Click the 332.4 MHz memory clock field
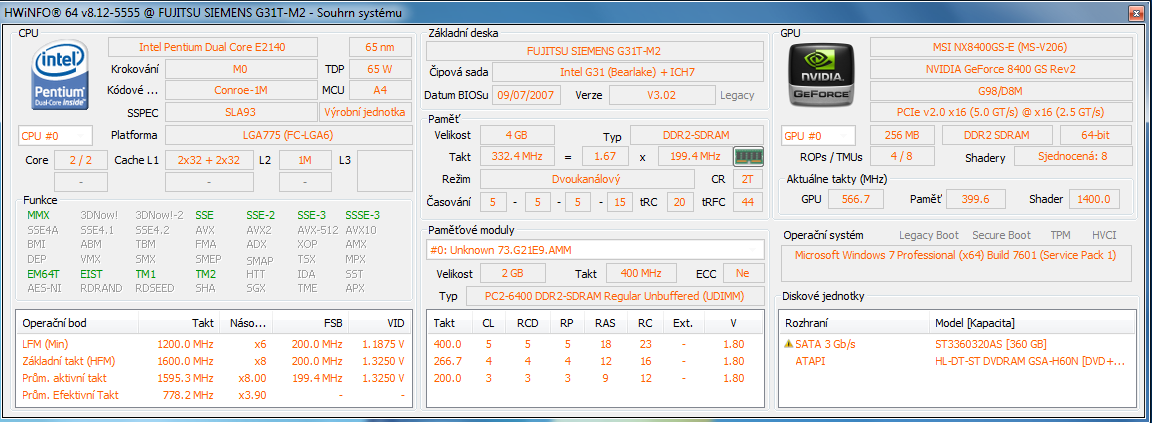1152x424 pixels. [517, 157]
